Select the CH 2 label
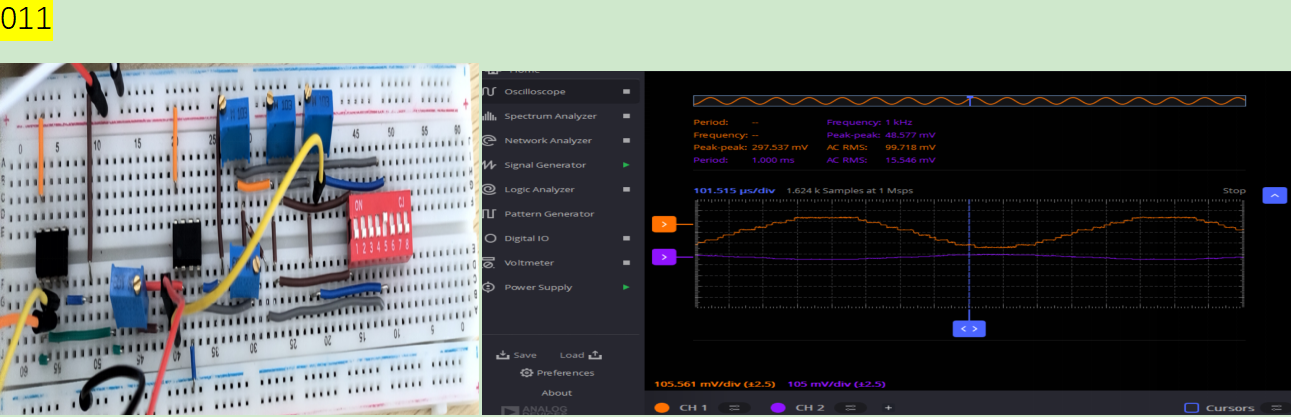The height and width of the screenshot is (417, 1291). (x=810, y=408)
